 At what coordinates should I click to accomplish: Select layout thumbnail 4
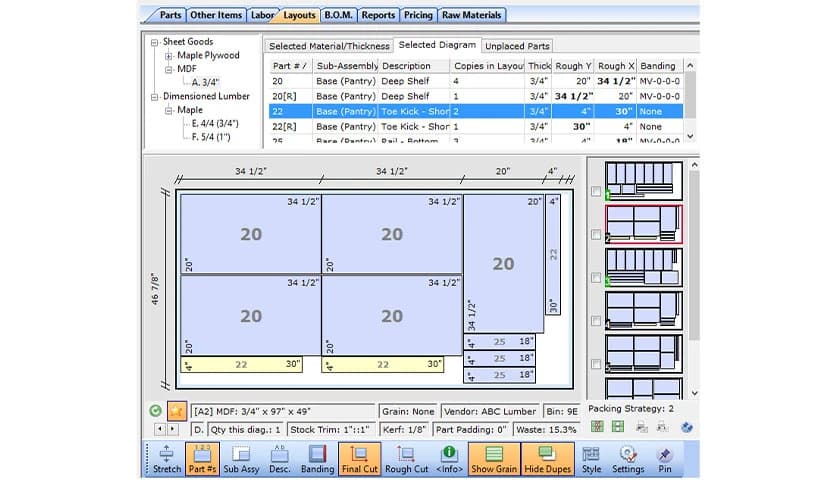point(644,311)
